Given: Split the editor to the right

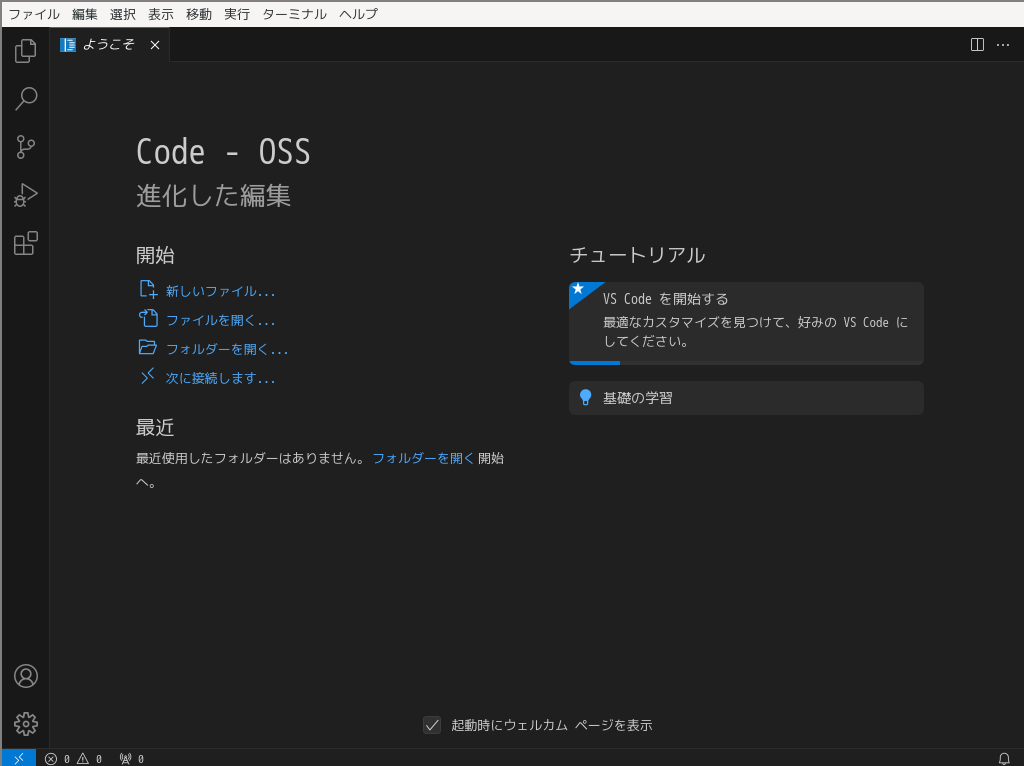Looking at the screenshot, I should 977,44.
